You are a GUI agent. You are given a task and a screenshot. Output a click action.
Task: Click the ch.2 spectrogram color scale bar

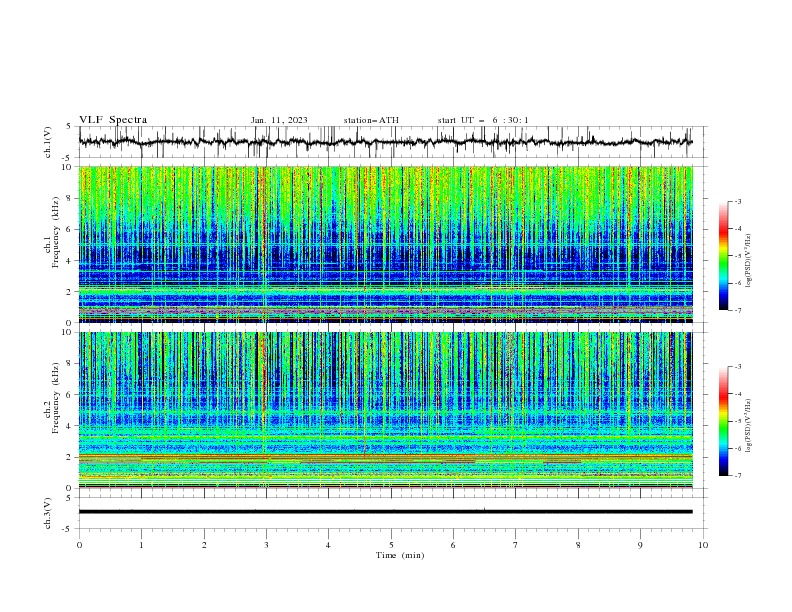723,421
